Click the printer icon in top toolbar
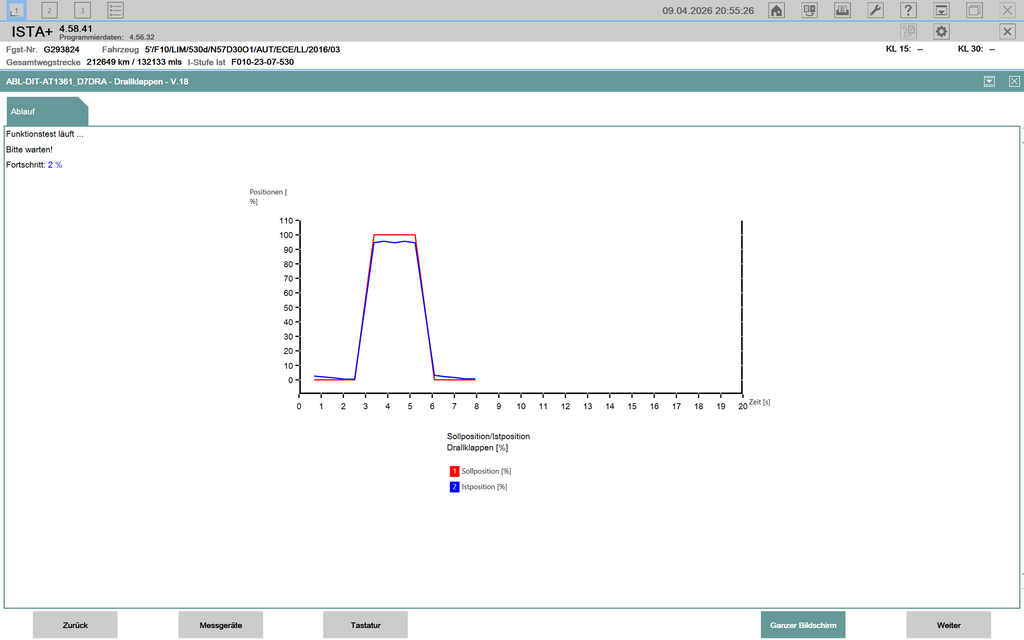Viewport: 1024px width, 640px height. coord(842,10)
